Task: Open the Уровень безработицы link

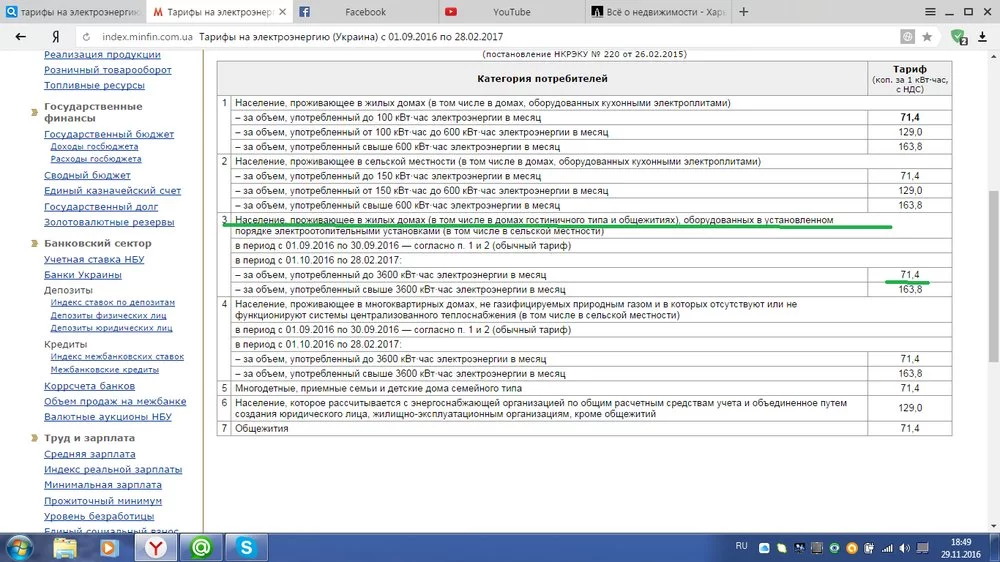Action: (x=99, y=516)
